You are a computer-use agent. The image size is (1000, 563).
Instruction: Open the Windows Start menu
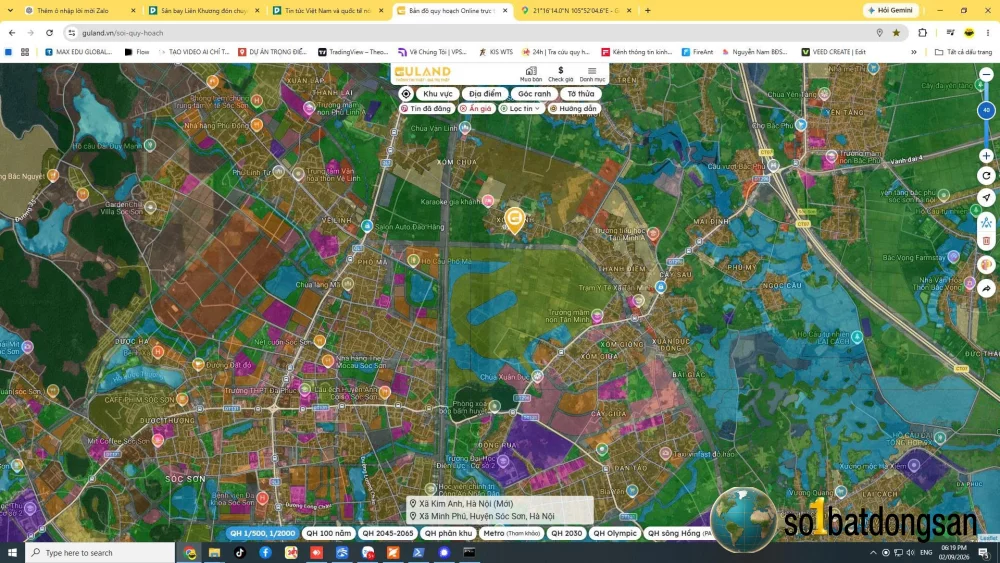(11, 552)
